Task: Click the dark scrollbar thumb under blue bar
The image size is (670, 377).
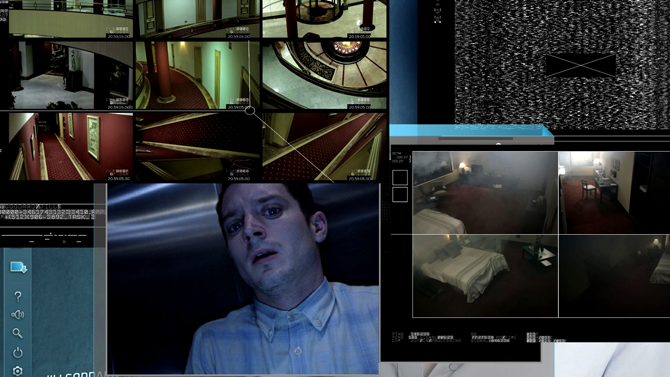Action: [476, 138]
